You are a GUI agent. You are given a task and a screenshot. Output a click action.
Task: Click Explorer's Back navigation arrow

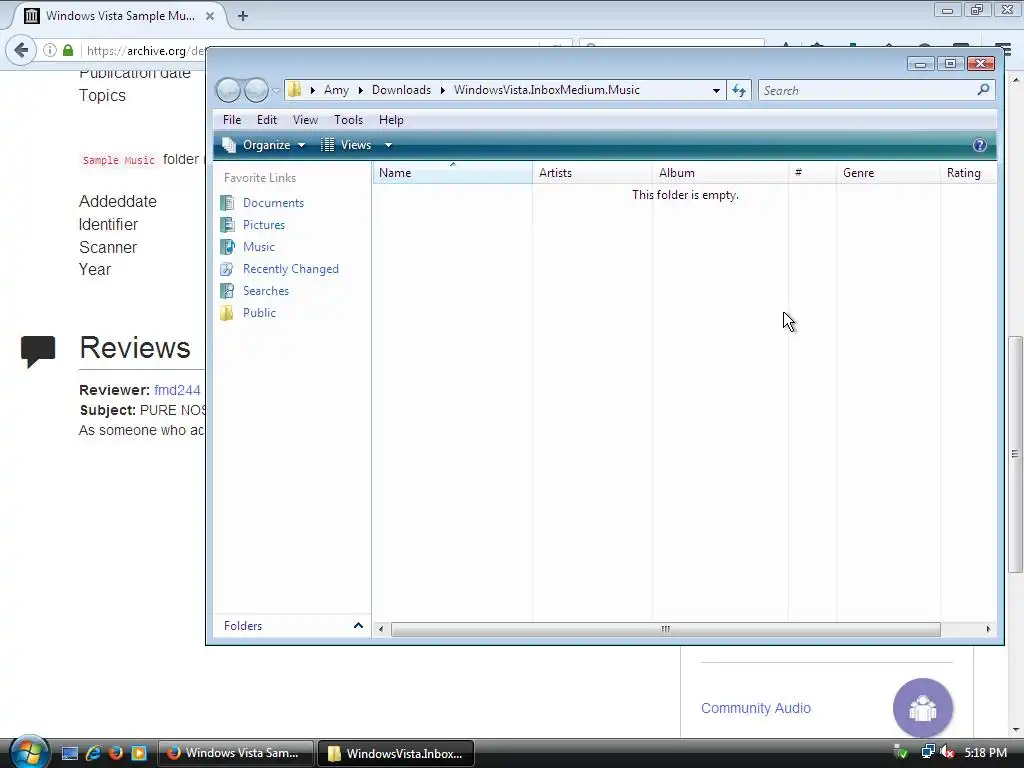[x=229, y=90]
